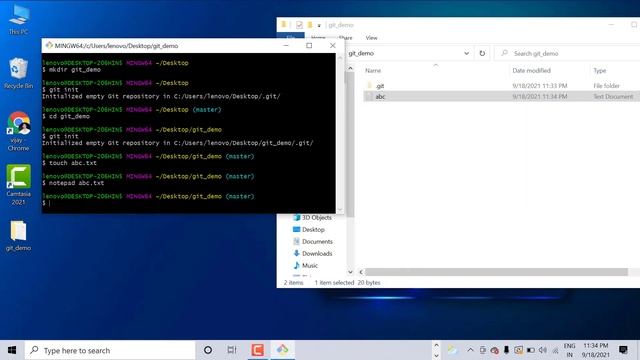Open the View tab in File Explorer

click(x=371, y=38)
